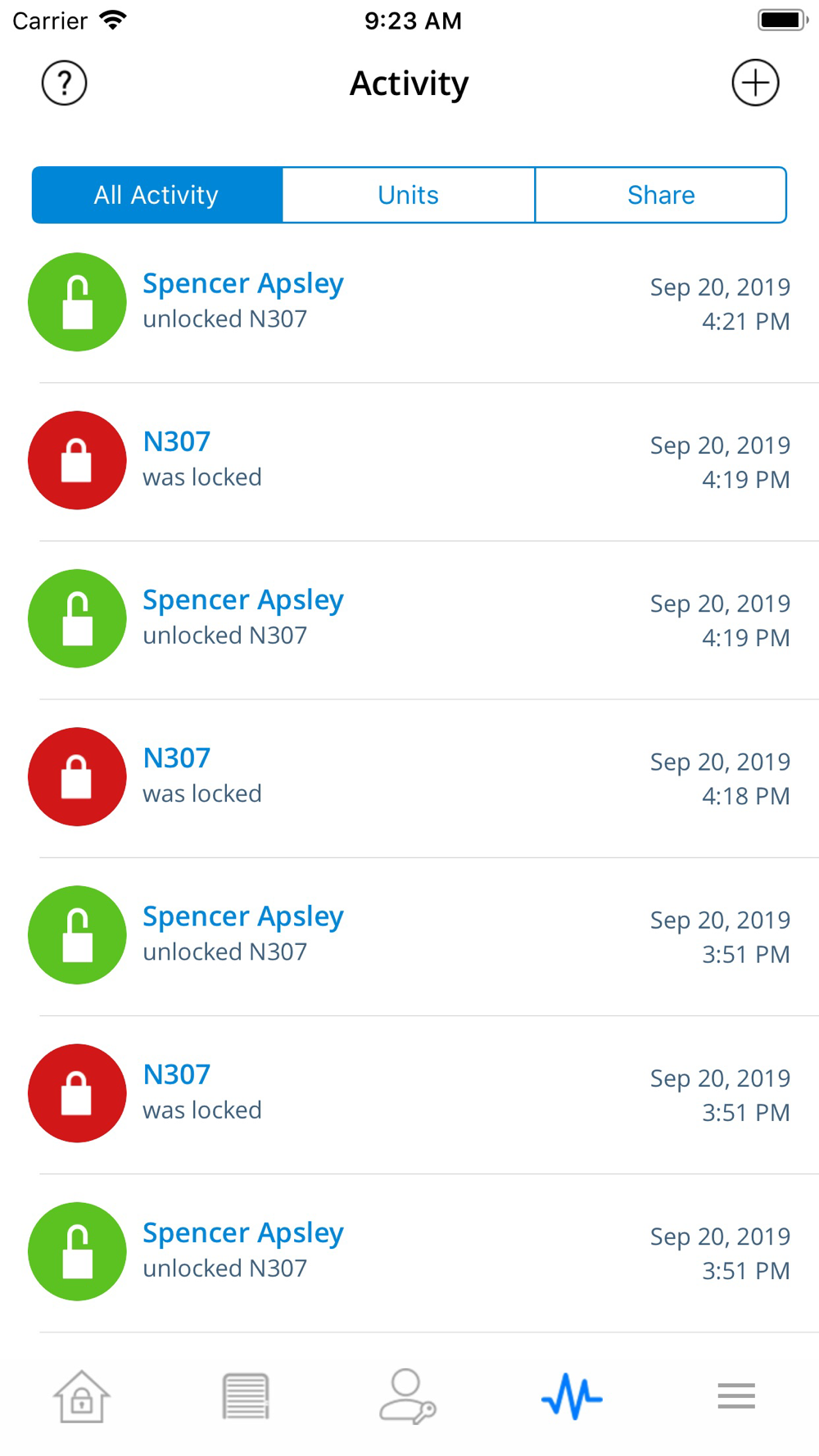Open the hamburger menu icon
The height and width of the screenshot is (1456, 819).
tap(735, 1396)
